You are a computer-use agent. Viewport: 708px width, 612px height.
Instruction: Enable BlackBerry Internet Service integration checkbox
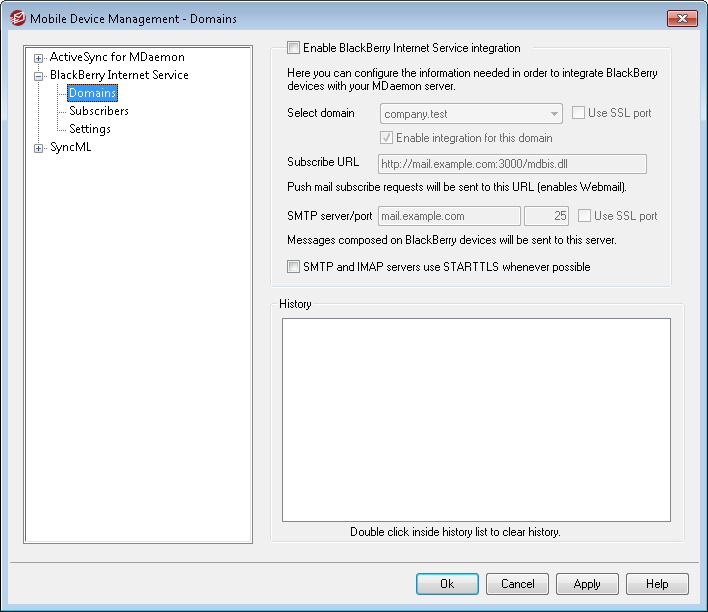click(x=293, y=48)
